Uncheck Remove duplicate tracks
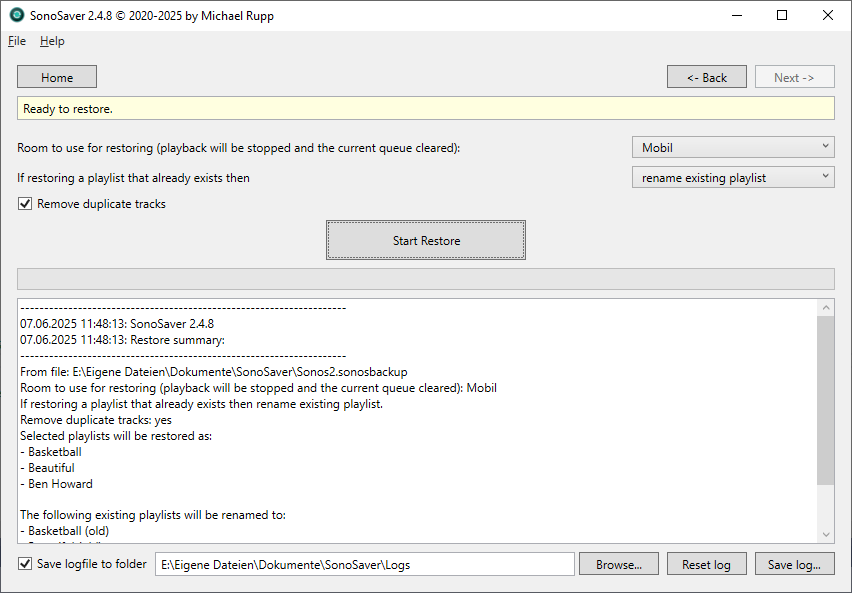This screenshot has width=852, height=593. pos(24,203)
